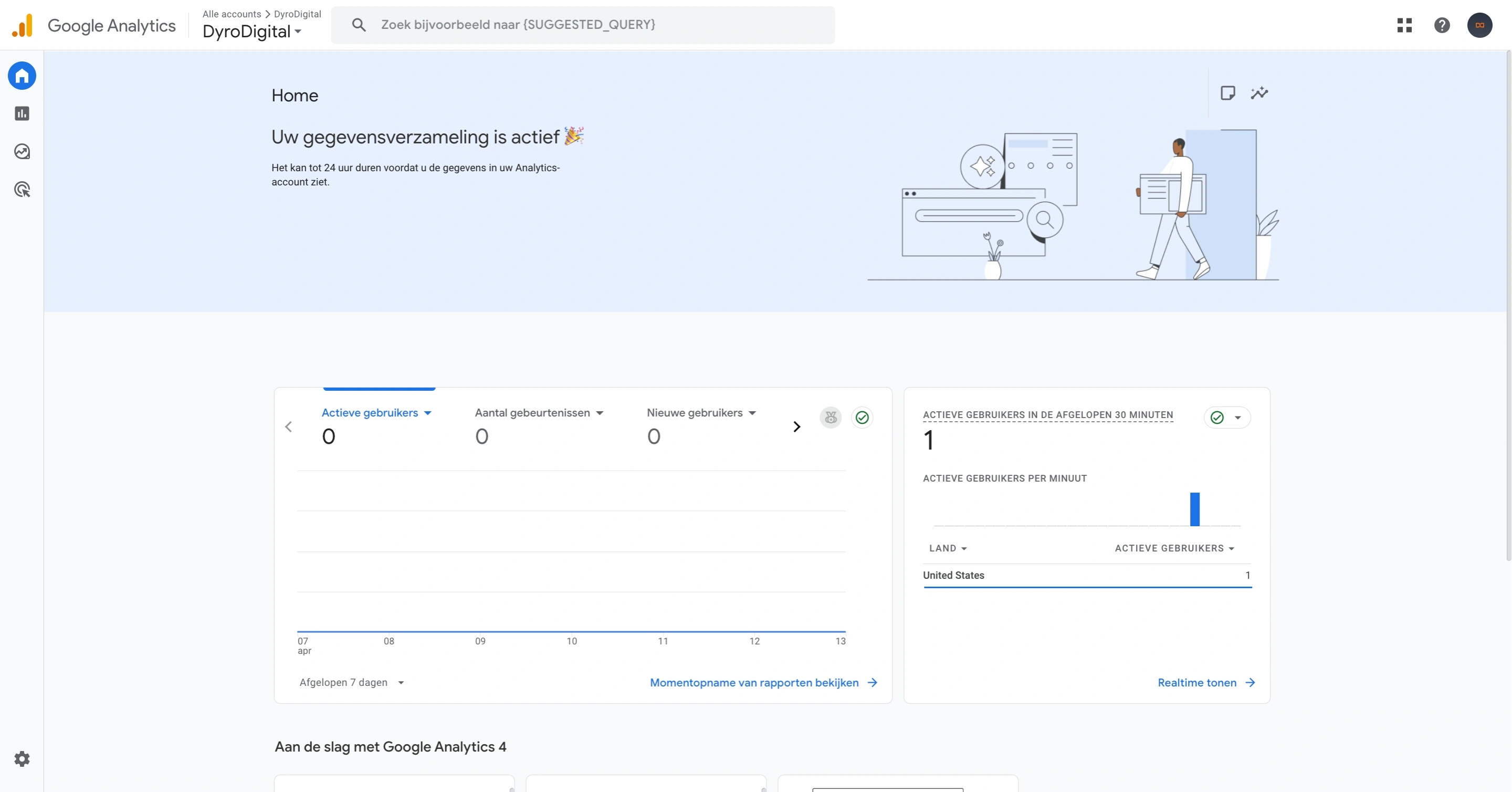Open the Insights sparkline icon

[1259, 93]
